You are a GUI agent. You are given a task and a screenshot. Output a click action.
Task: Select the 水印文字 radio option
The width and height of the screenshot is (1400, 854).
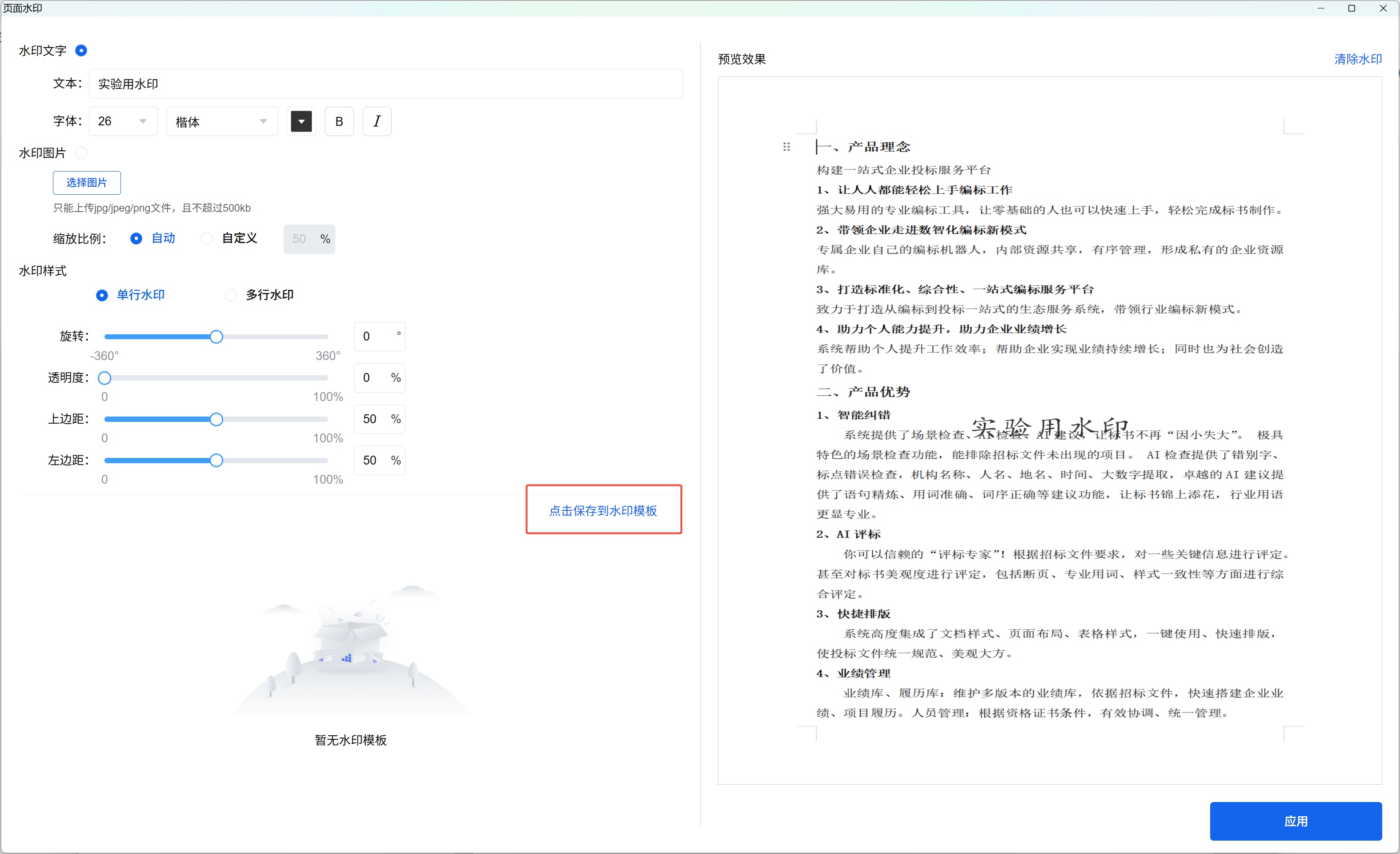click(81, 51)
